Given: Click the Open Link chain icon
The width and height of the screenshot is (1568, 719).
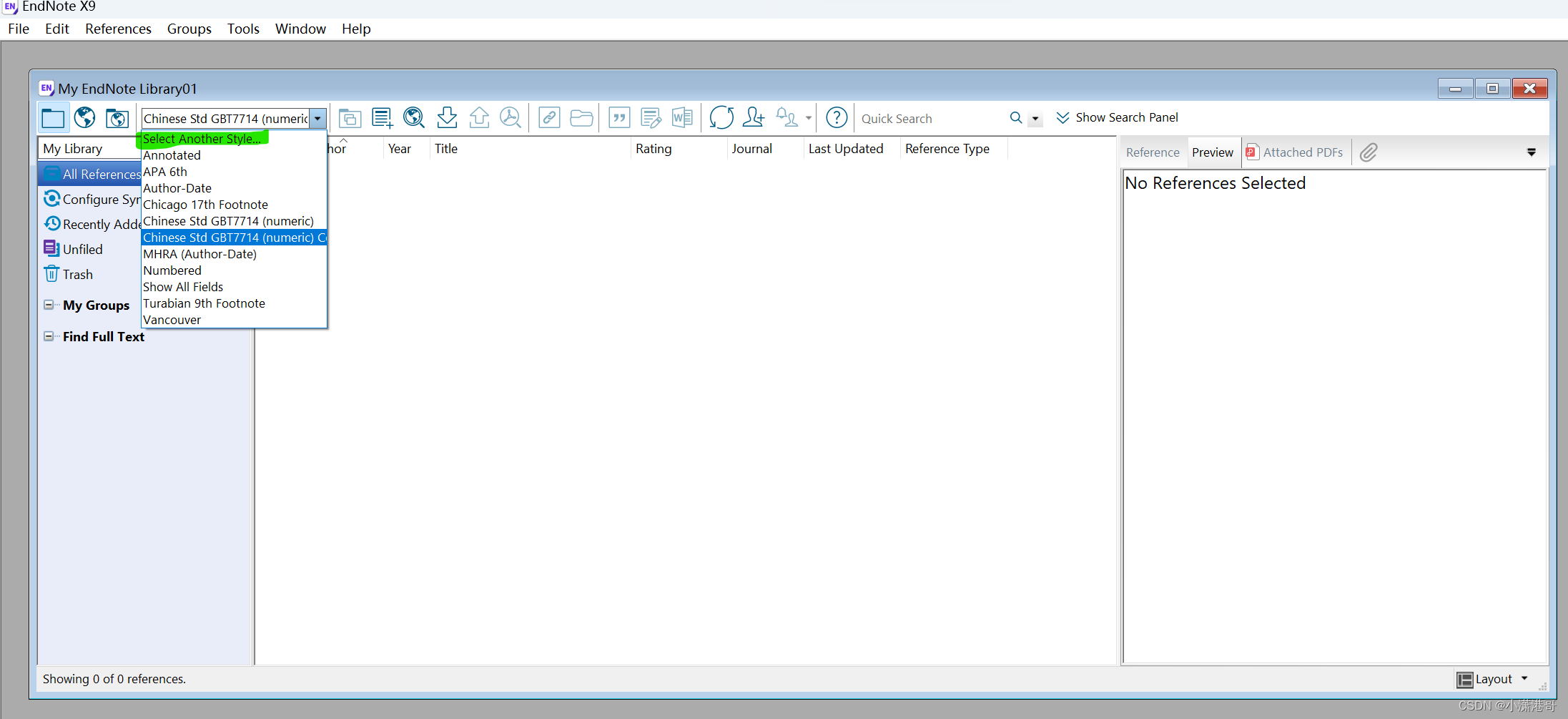Looking at the screenshot, I should [549, 117].
